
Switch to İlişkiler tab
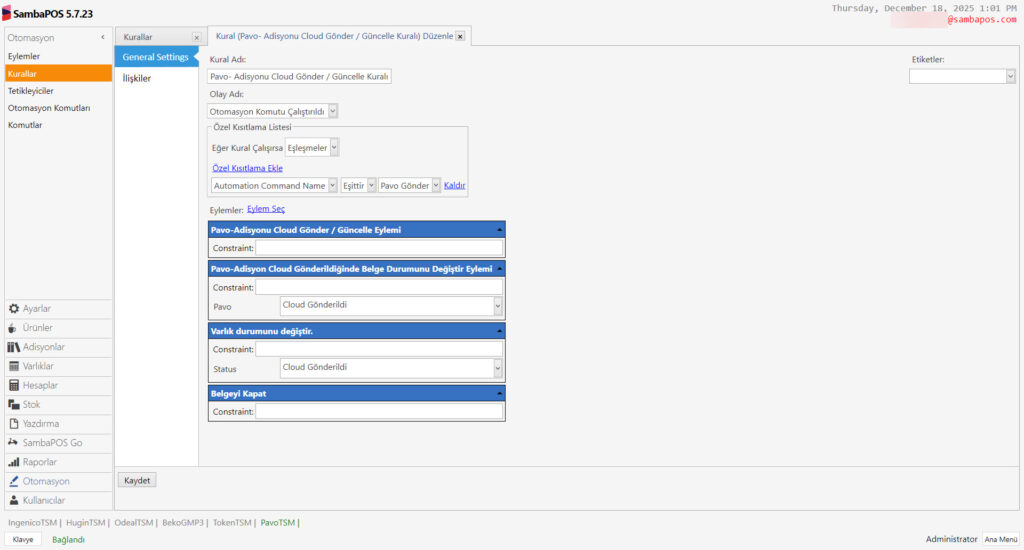point(137,78)
